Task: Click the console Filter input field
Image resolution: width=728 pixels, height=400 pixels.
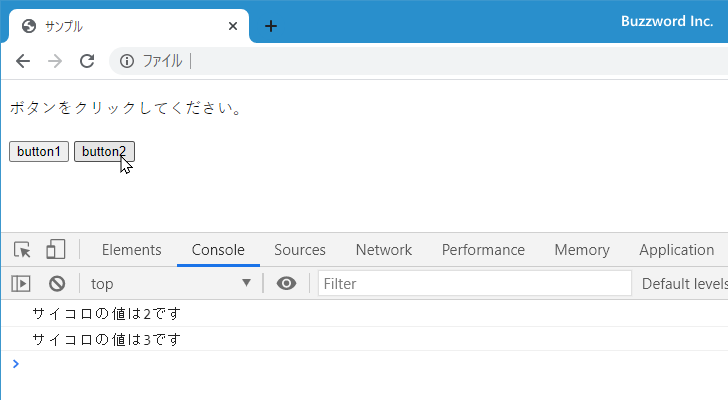Action: (x=474, y=284)
